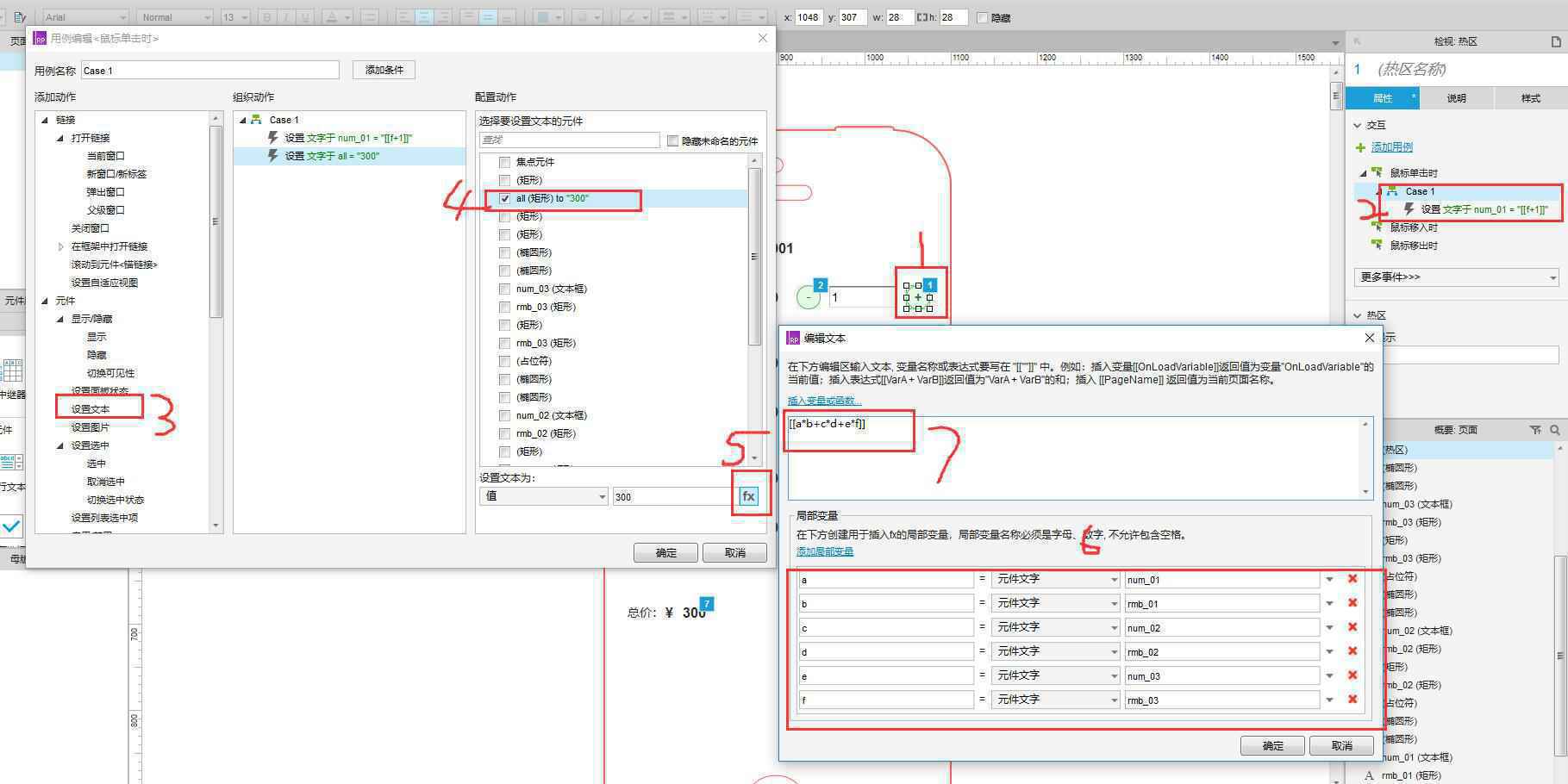Open the line color picker in the toolbar

click(636, 17)
